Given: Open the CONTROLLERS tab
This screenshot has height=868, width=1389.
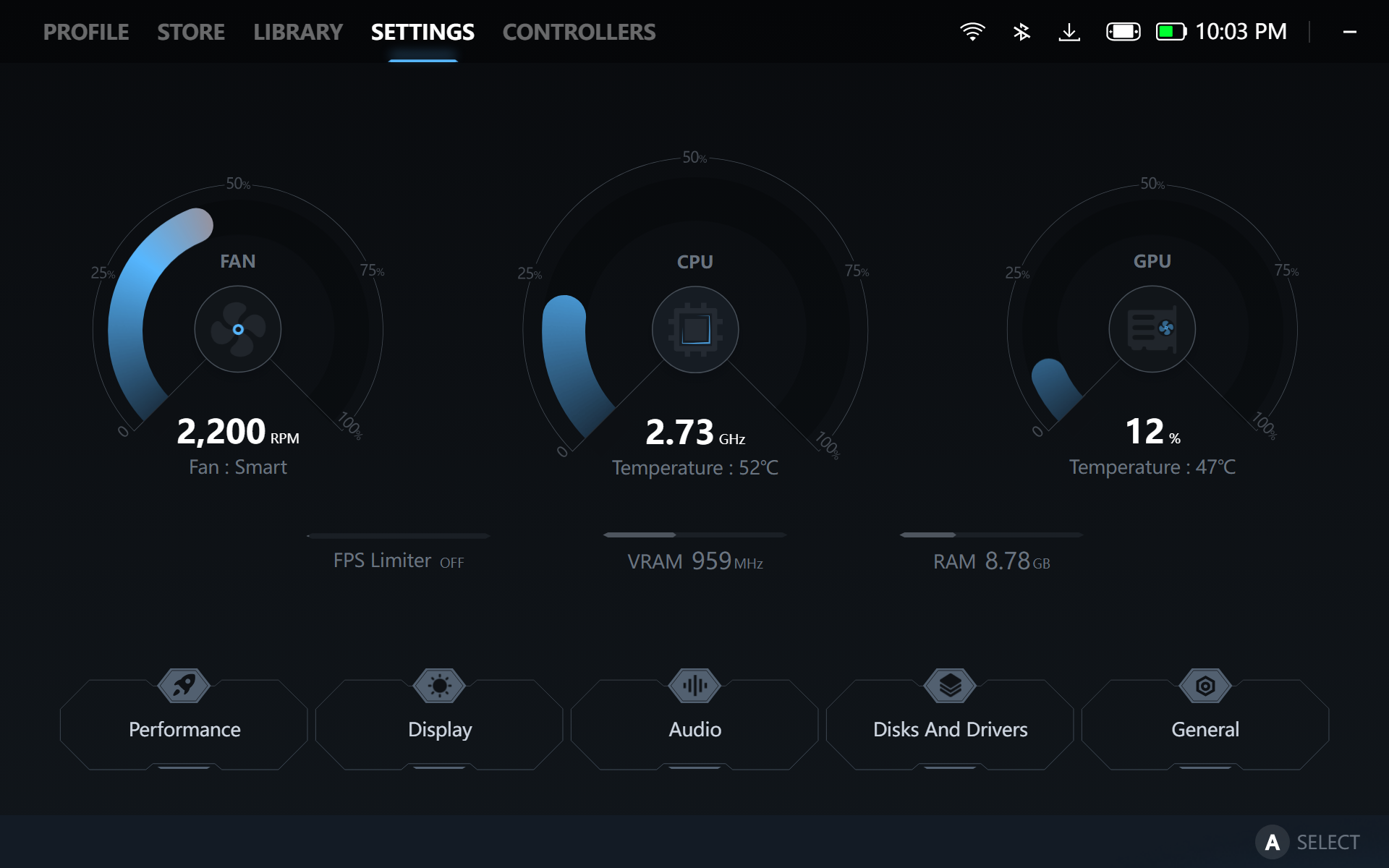Looking at the screenshot, I should point(579,32).
